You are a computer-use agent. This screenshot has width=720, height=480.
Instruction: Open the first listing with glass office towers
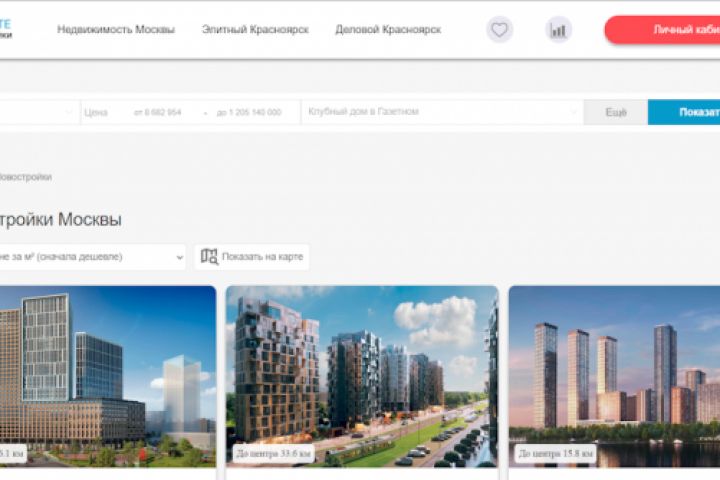pyautogui.click(x=108, y=377)
